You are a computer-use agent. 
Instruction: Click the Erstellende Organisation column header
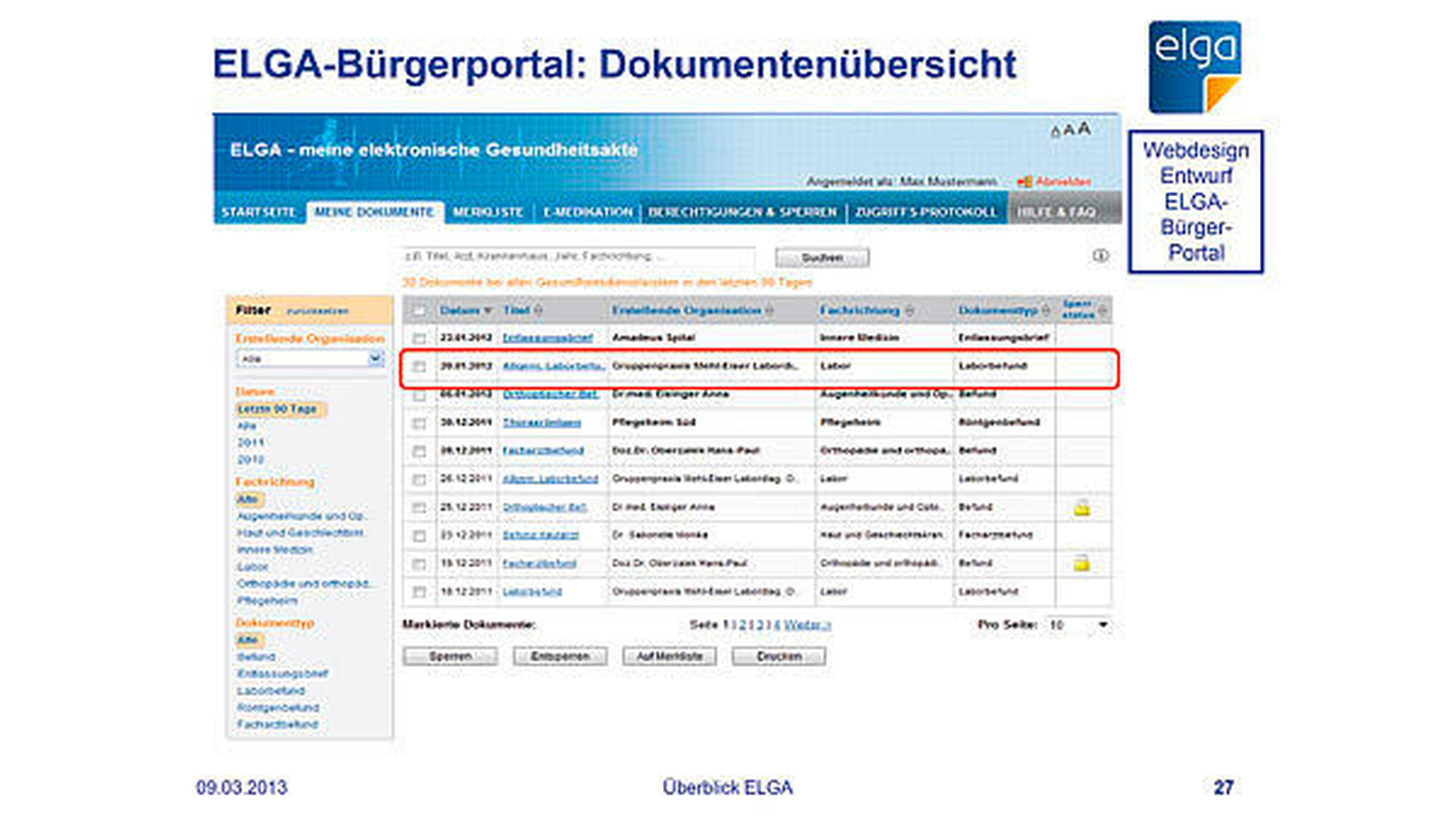coord(686,310)
